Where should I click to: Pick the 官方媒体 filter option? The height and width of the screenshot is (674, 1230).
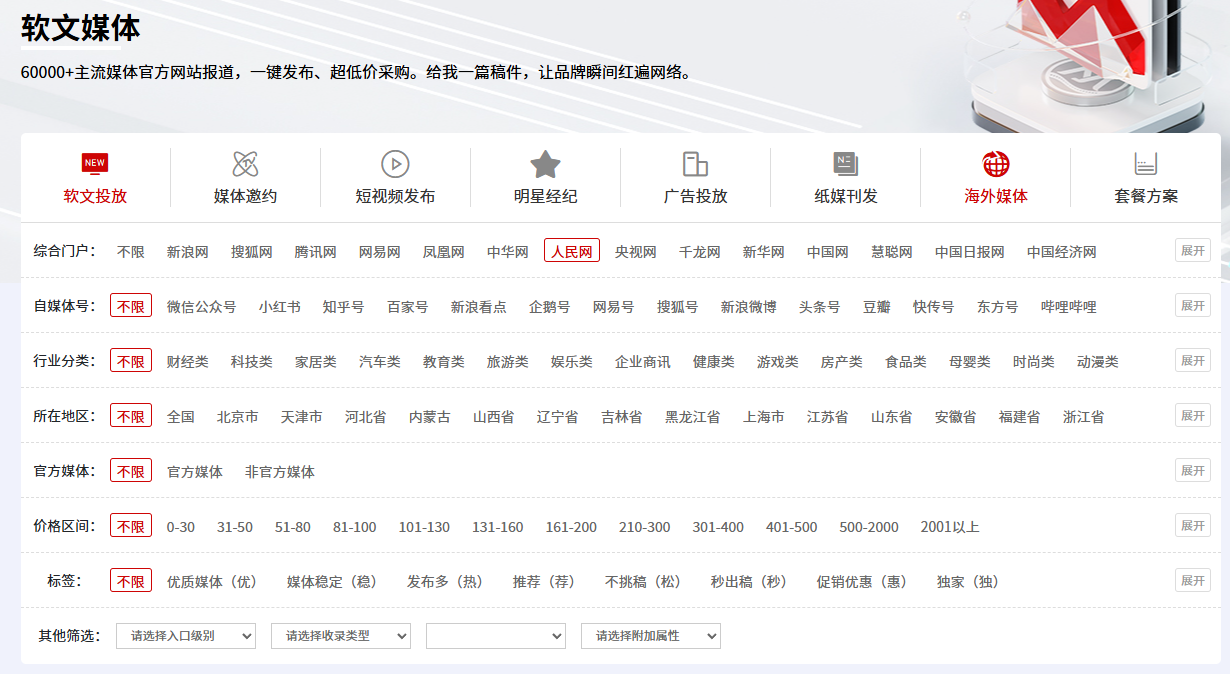click(x=195, y=471)
